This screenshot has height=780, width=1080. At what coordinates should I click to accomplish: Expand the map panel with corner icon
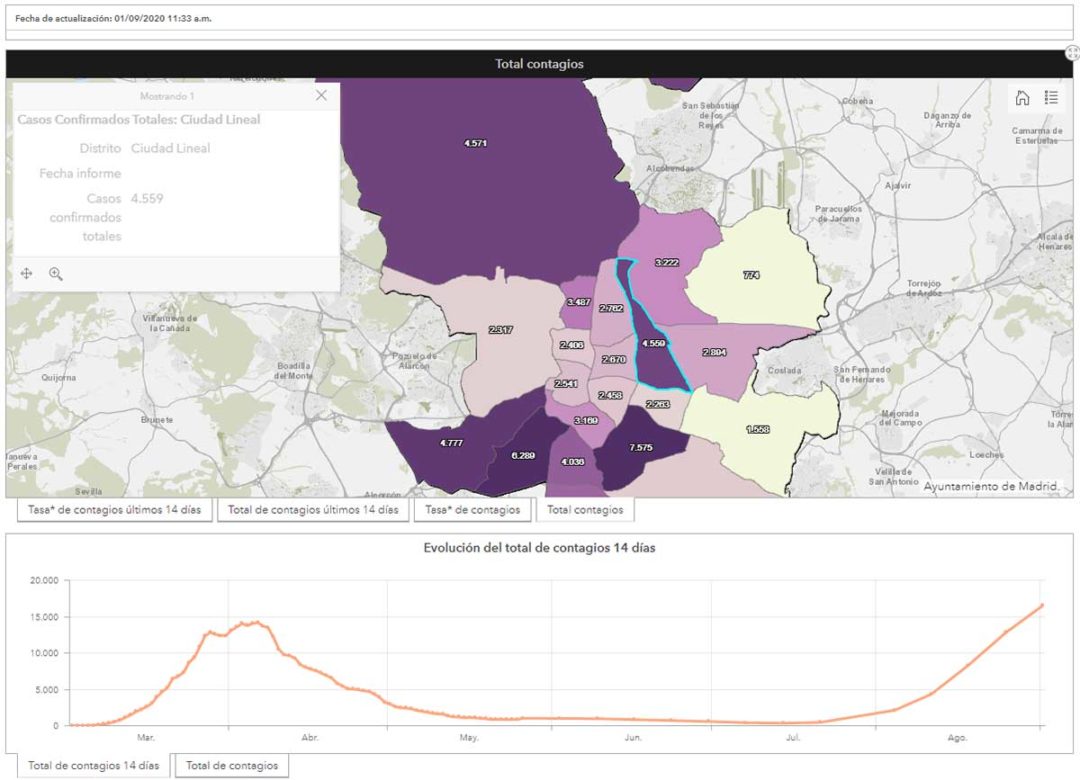pos(1072,53)
